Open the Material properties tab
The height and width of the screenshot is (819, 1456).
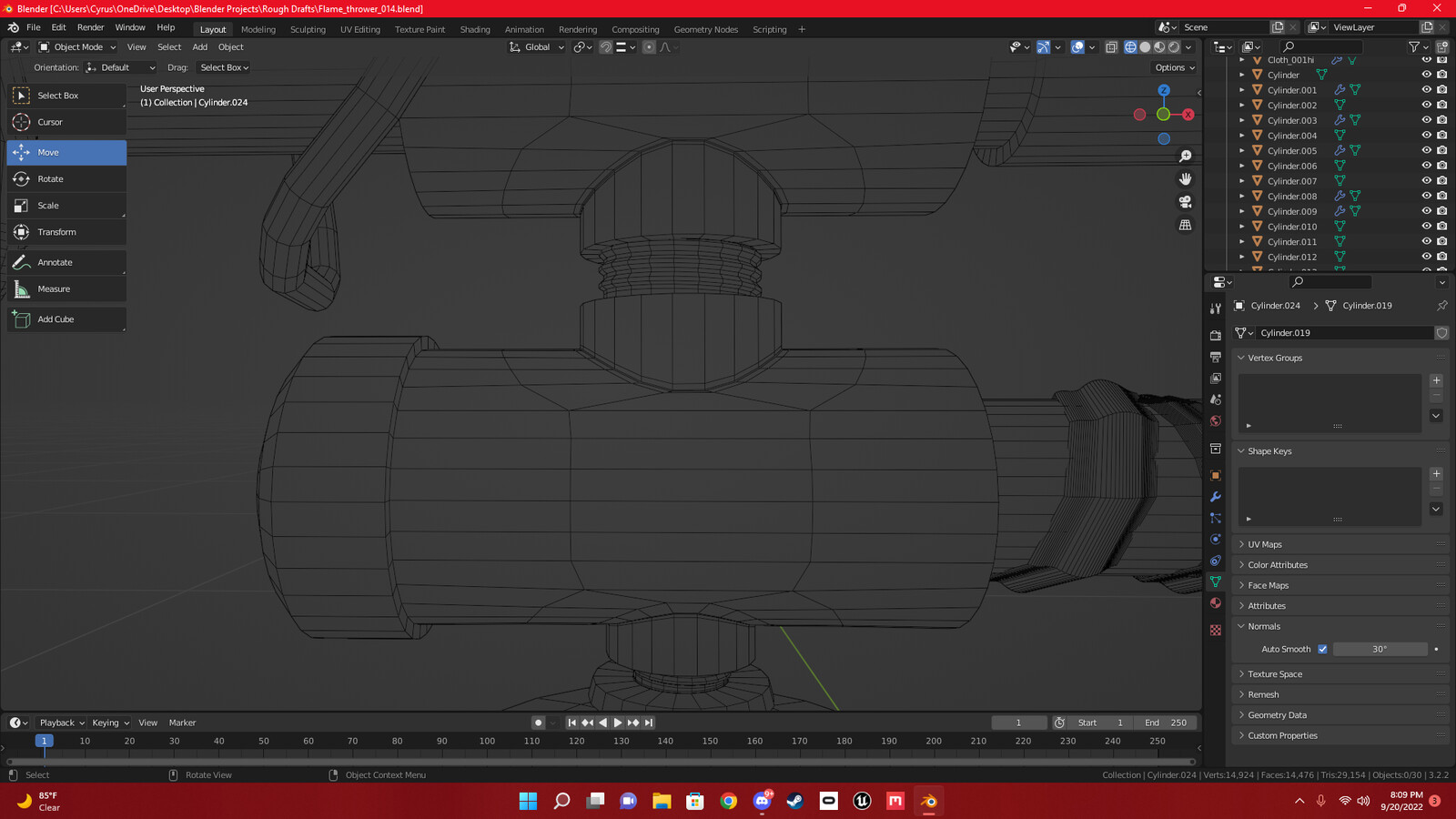[x=1216, y=603]
